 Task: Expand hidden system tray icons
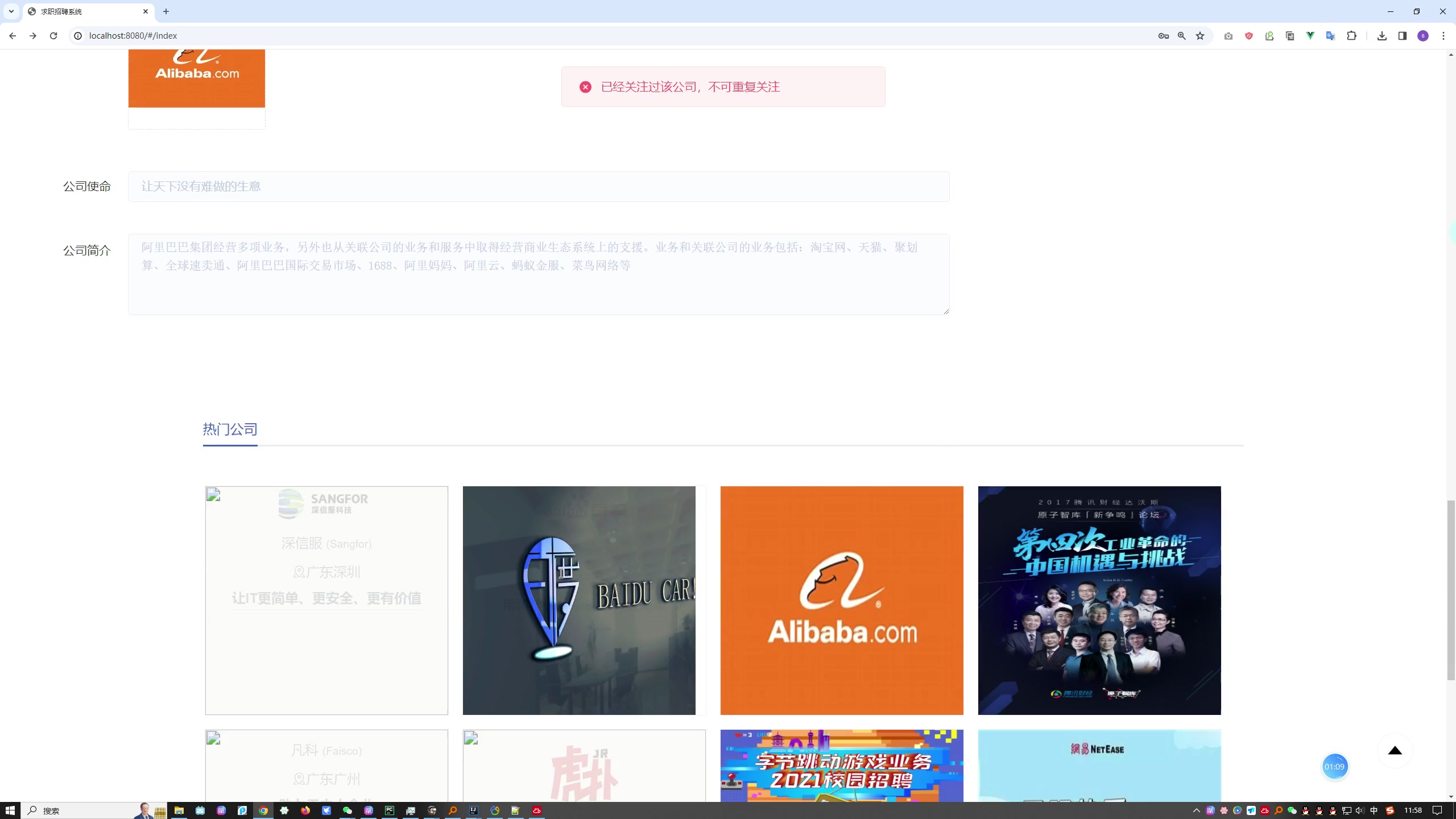1197,810
